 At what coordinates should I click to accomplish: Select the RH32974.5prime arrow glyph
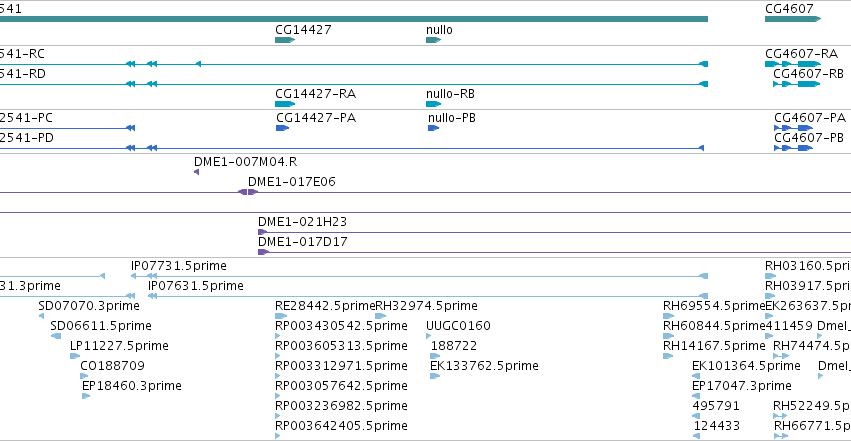(380, 316)
